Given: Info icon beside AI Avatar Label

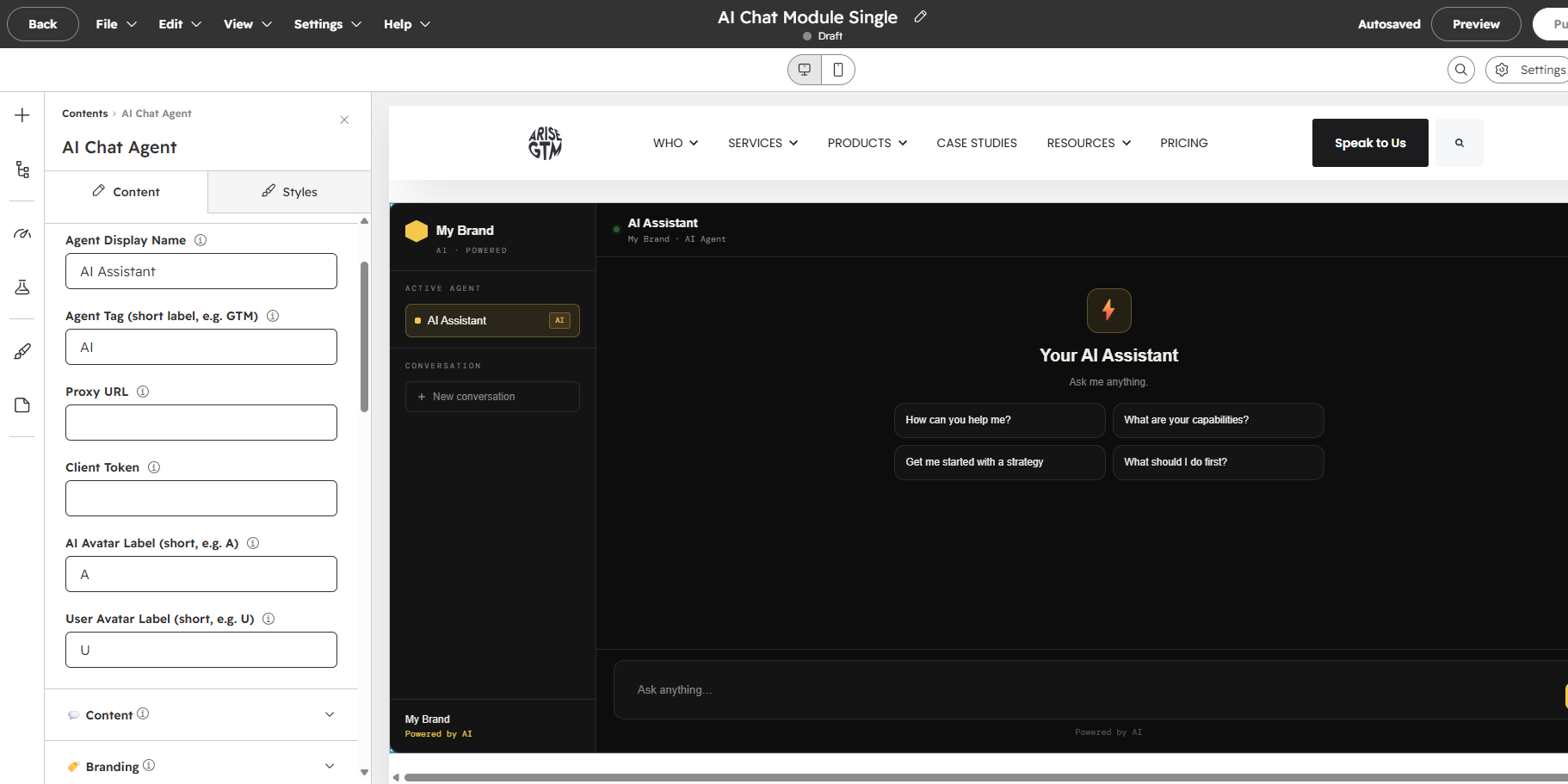Looking at the screenshot, I should click(x=253, y=543).
